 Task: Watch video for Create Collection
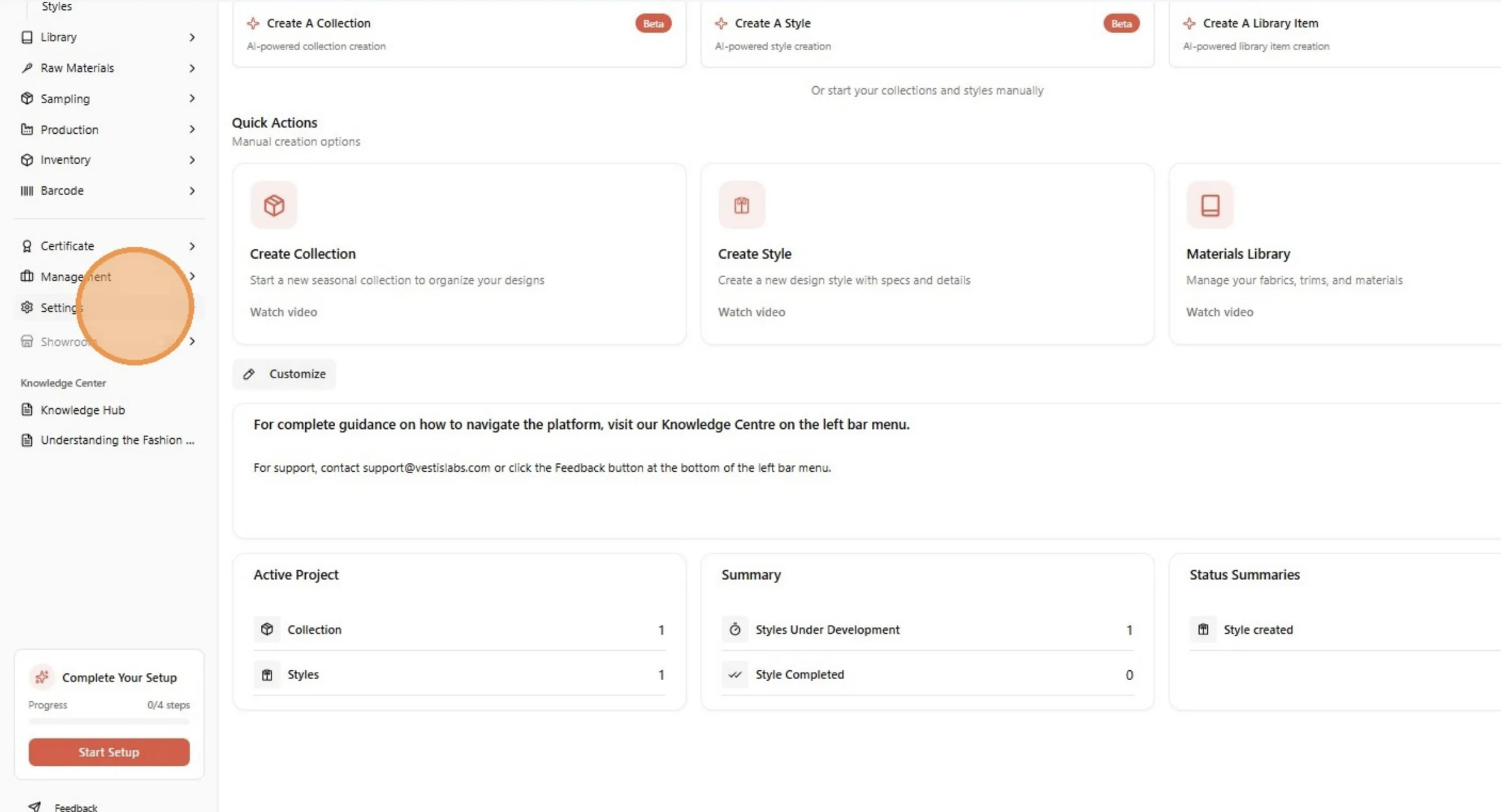[283, 312]
